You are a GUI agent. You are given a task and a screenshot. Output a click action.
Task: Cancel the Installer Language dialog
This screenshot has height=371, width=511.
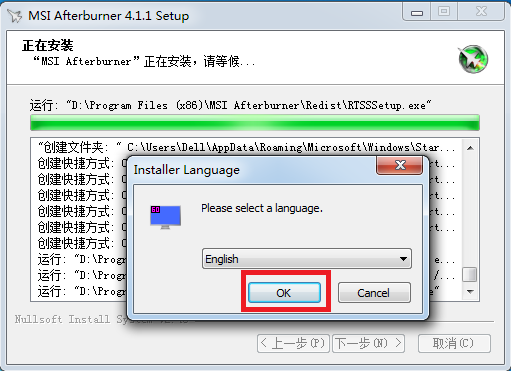point(374,293)
